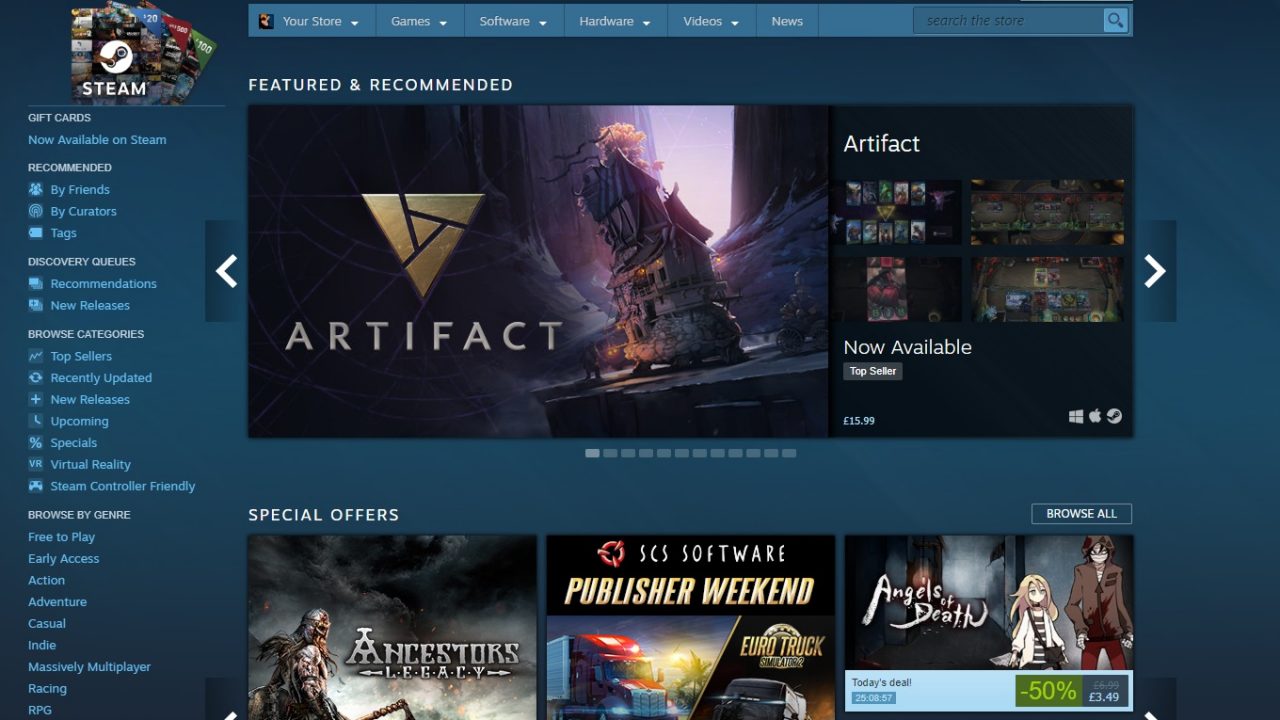
Task: Expand the Games dropdown menu
Action: click(419, 21)
